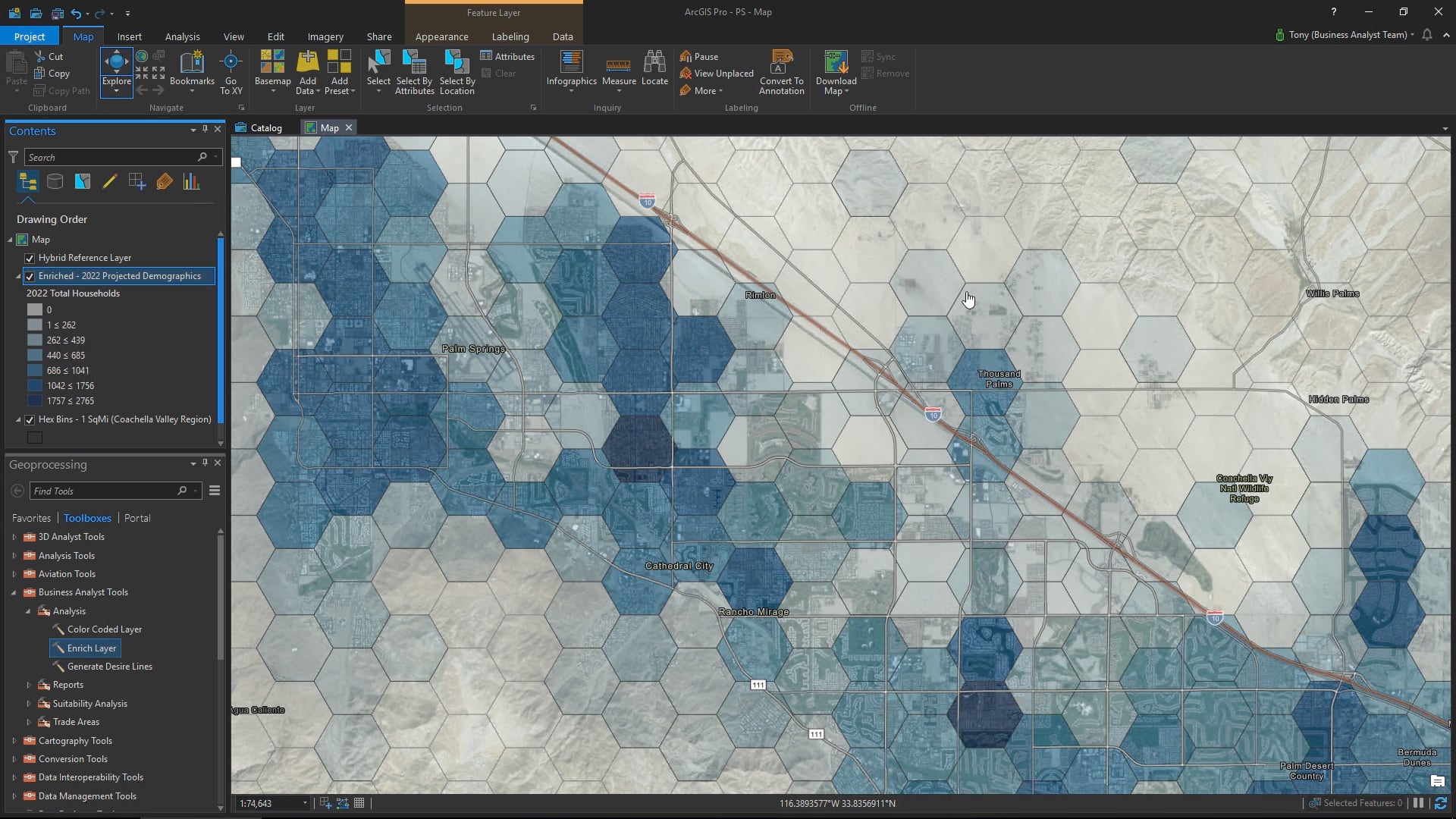Open the Infographics tool

[571, 64]
